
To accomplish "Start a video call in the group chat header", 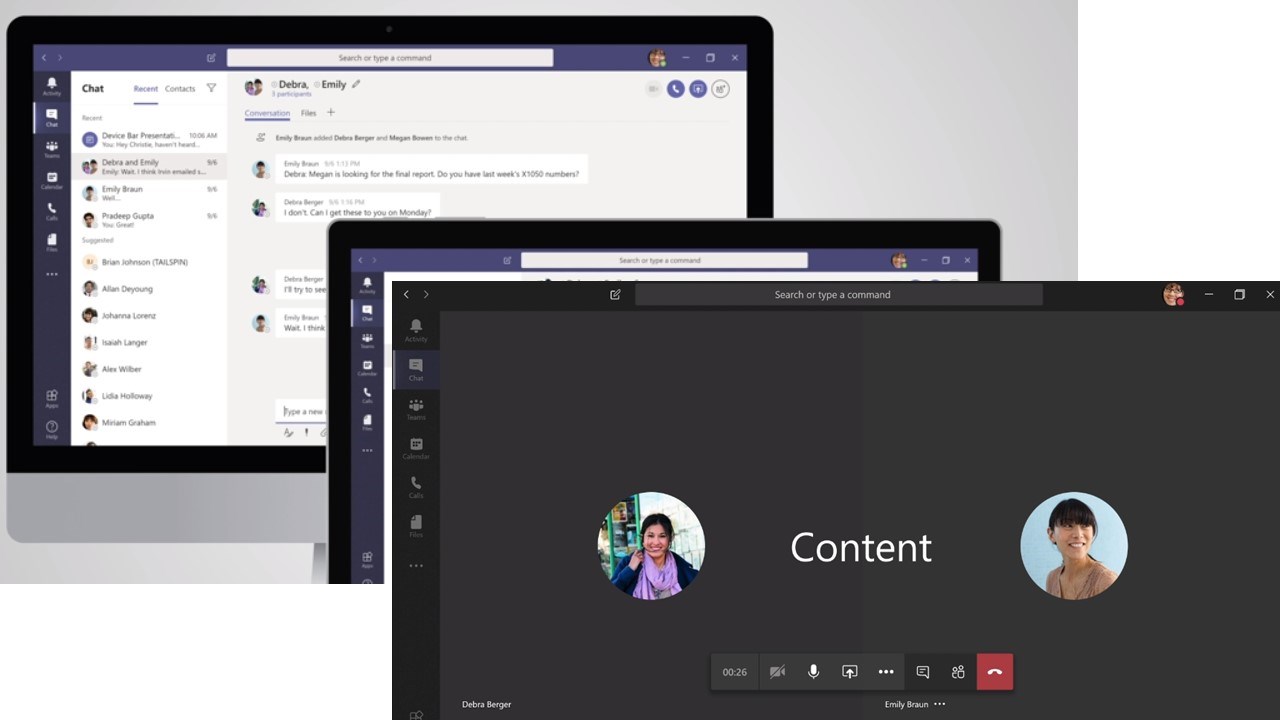I will click(x=654, y=89).
